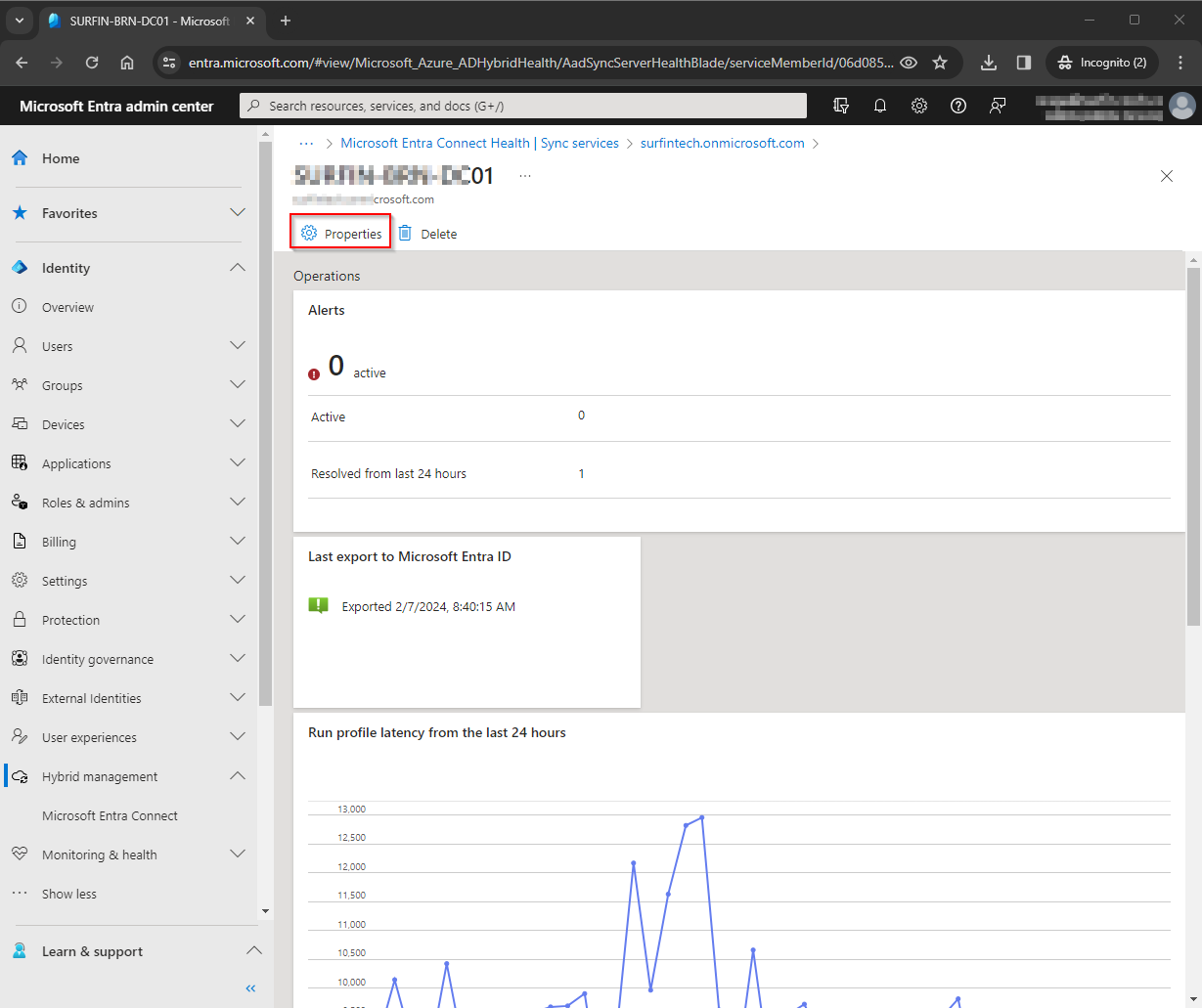Open surfintech.onmicrosoft.com breadcrumb link
Viewport: 1202px width, 1008px height.
coord(722,143)
